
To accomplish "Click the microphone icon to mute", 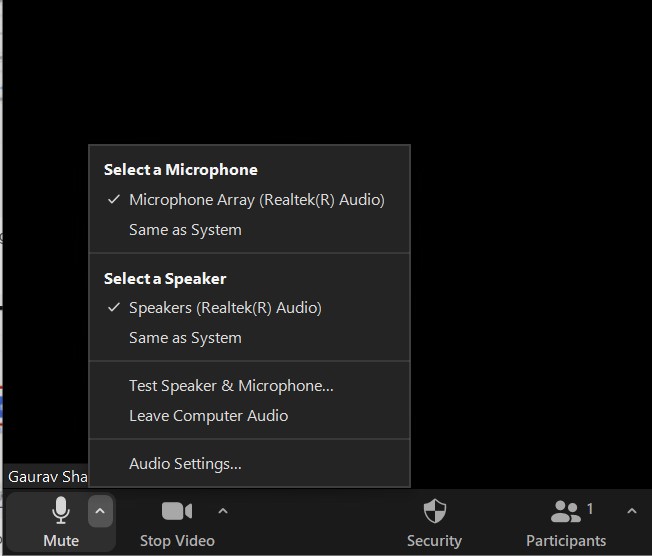I will click(61, 511).
